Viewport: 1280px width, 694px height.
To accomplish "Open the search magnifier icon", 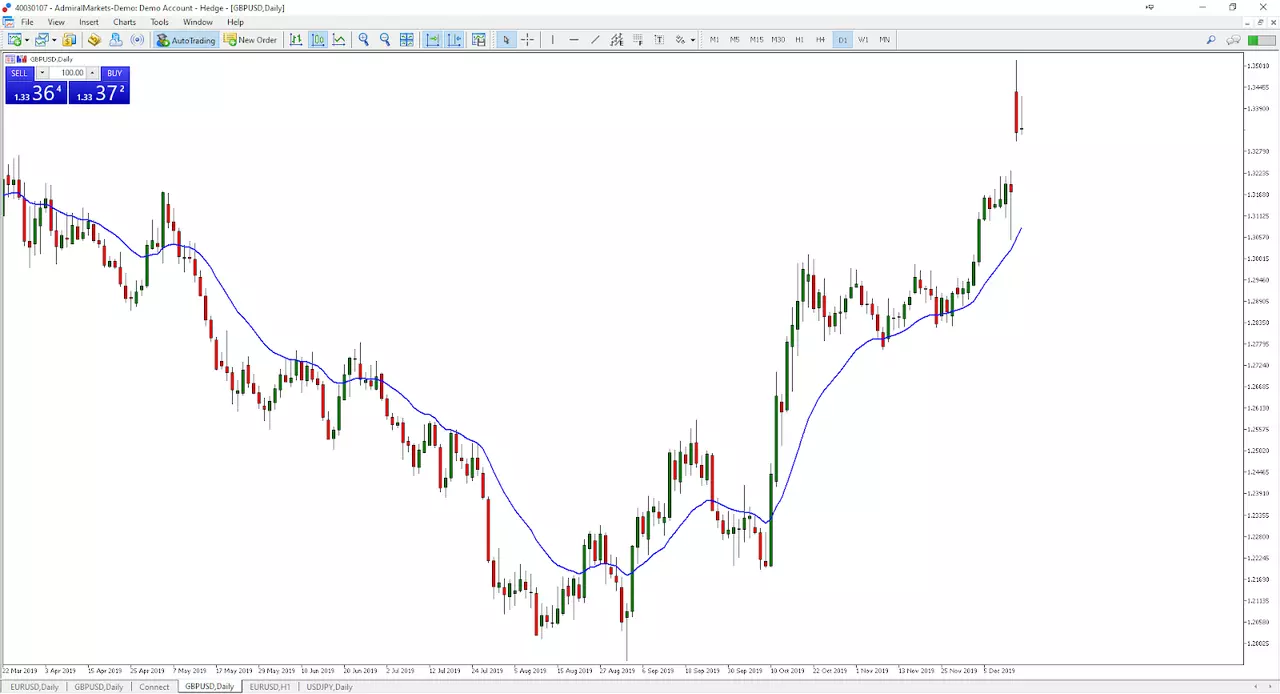I will pyautogui.click(x=1210, y=40).
